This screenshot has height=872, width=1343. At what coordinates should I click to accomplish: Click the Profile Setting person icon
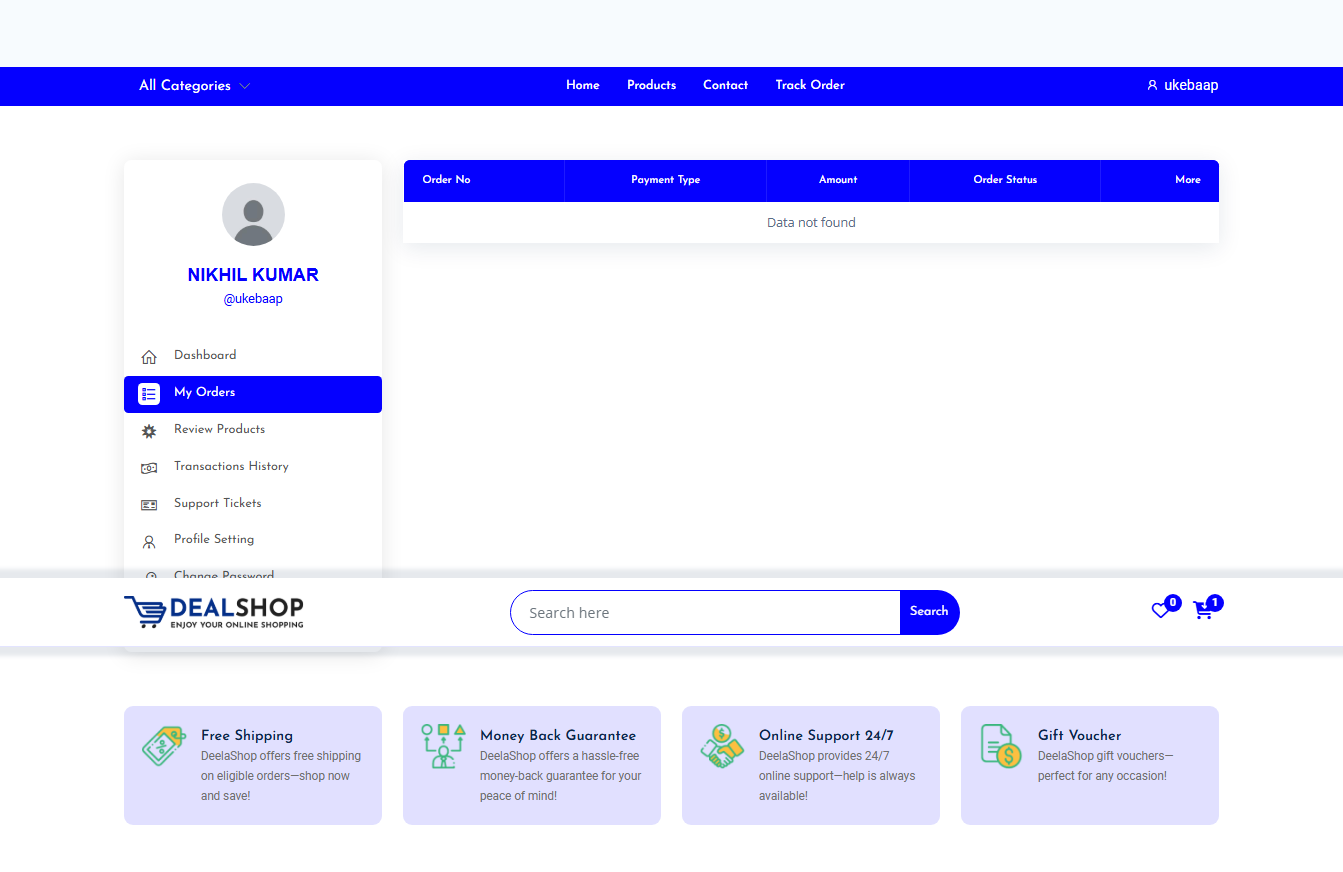pos(149,542)
